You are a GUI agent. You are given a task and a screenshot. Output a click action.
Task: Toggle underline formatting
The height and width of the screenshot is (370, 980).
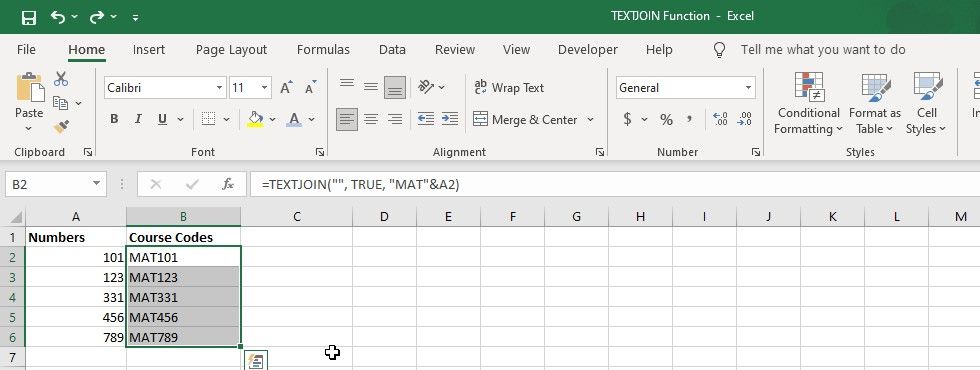162,119
